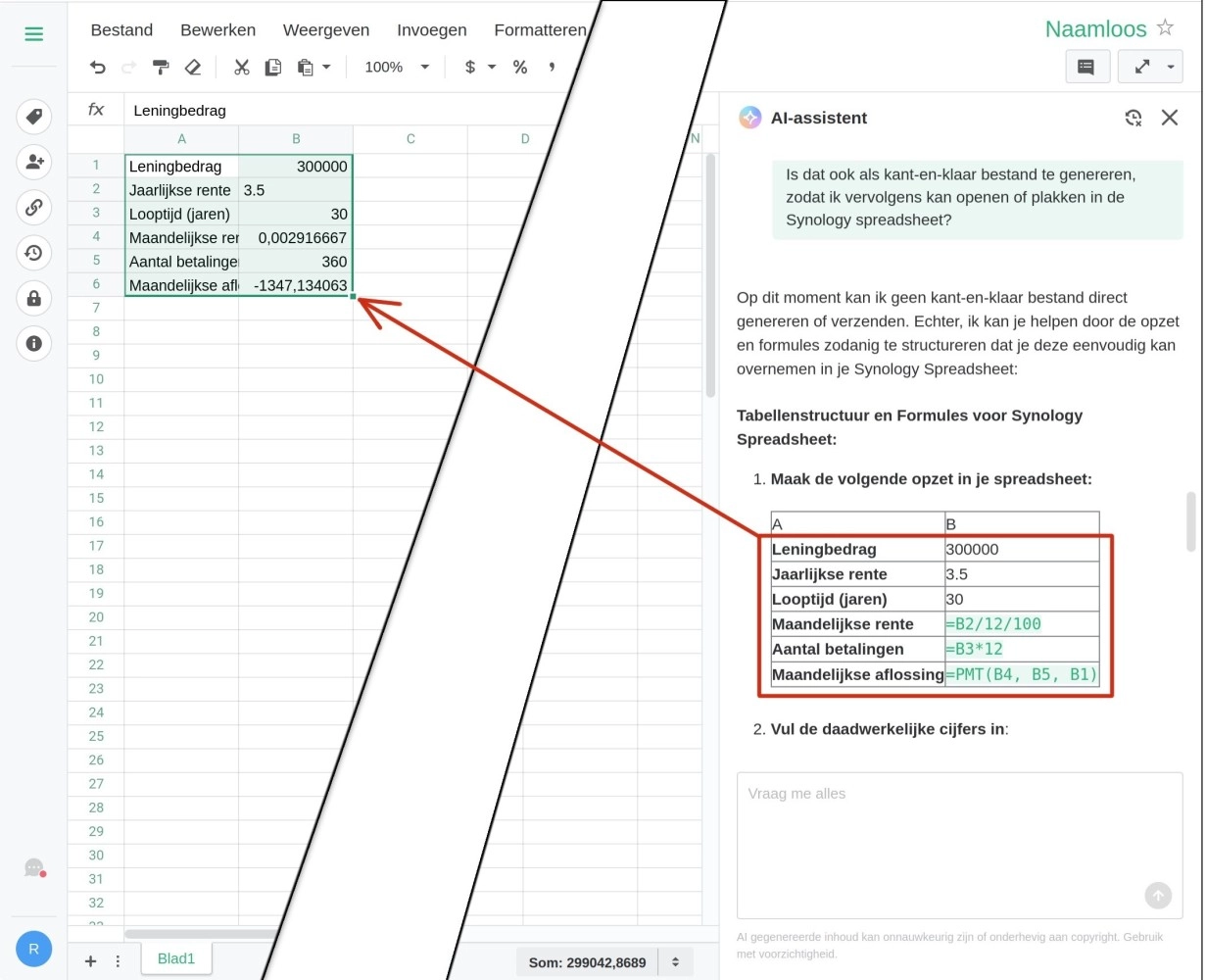Star the Naamloos document as favorite
Screen dimensions: 1206x980
1165,27
